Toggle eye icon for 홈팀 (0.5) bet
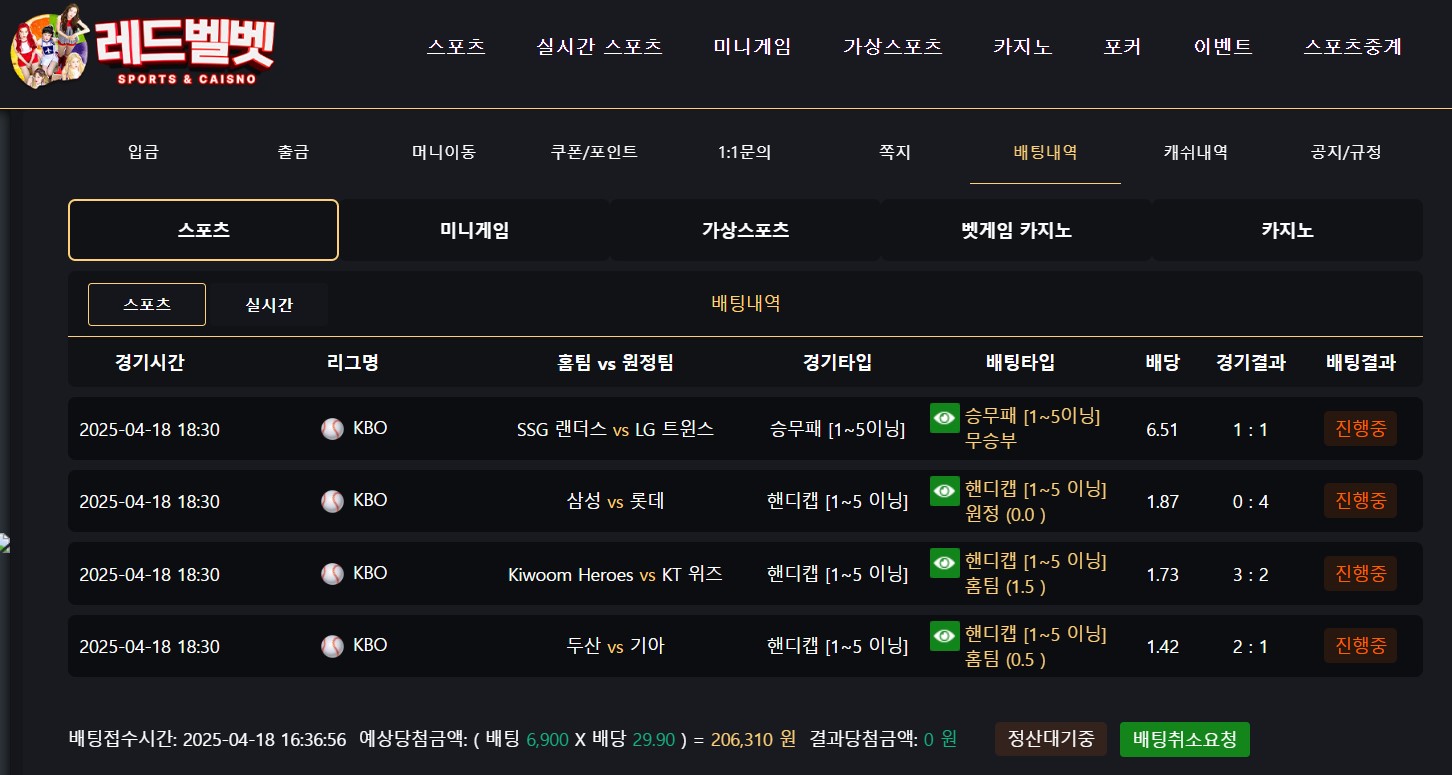The height and width of the screenshot is (775, 1452). tap(944, 635)
